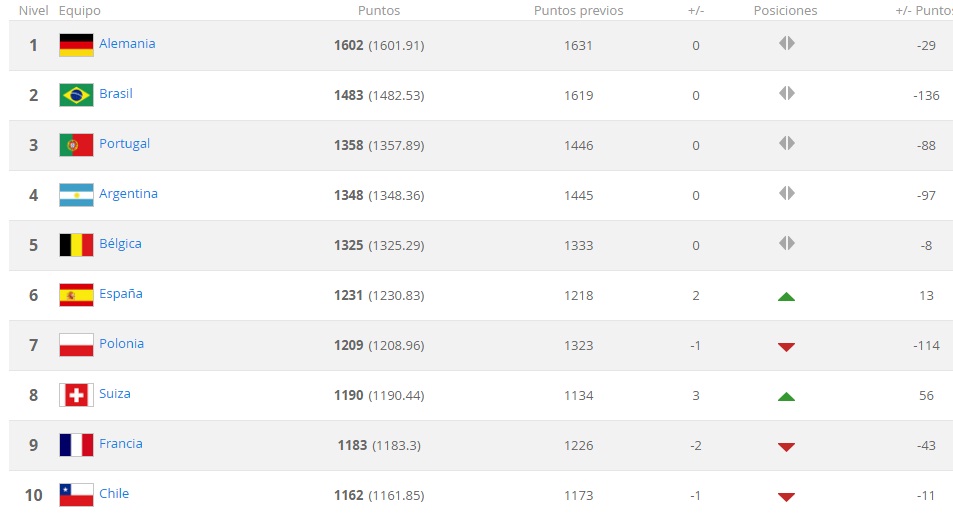
Task: Click the unchanged position arrows for Brasil
Action: coord(786,94)
